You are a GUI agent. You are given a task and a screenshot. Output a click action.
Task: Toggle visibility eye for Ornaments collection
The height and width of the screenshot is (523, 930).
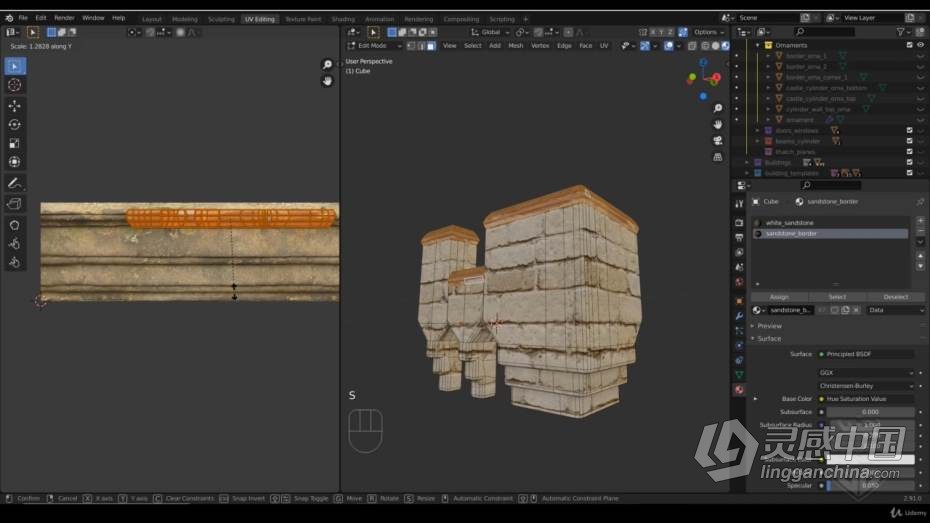921,45
